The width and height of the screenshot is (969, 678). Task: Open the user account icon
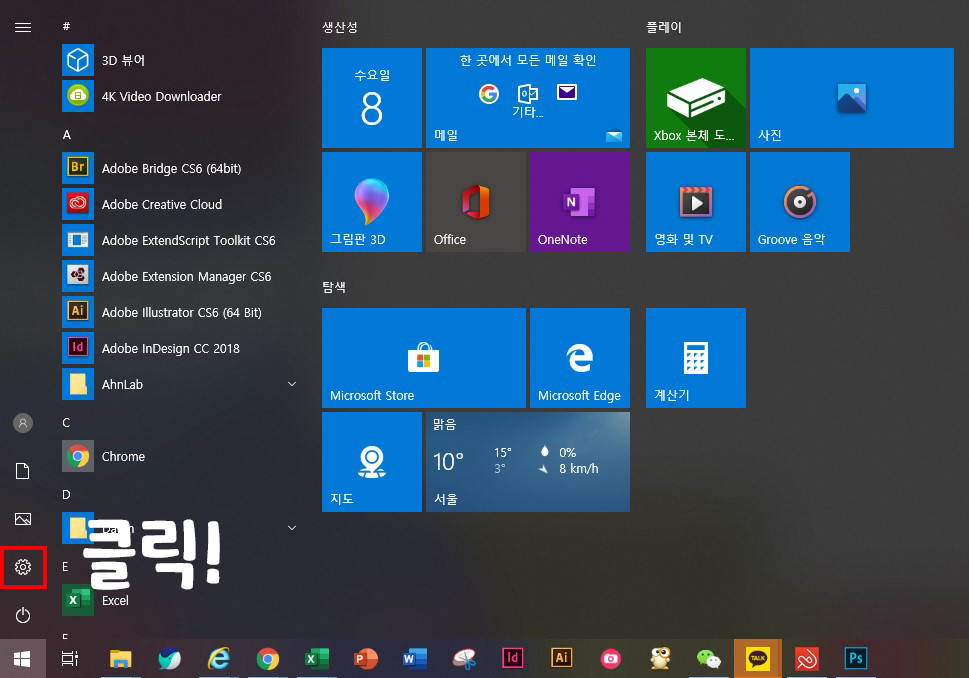point(23,423)
